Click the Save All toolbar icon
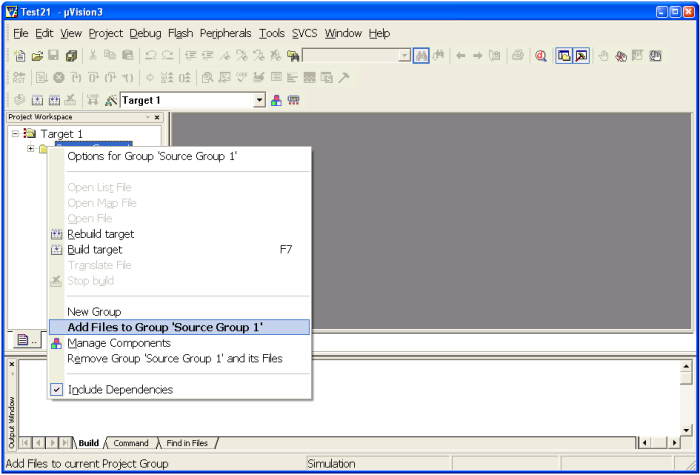The image size is (700, 475). click(71, 56)
